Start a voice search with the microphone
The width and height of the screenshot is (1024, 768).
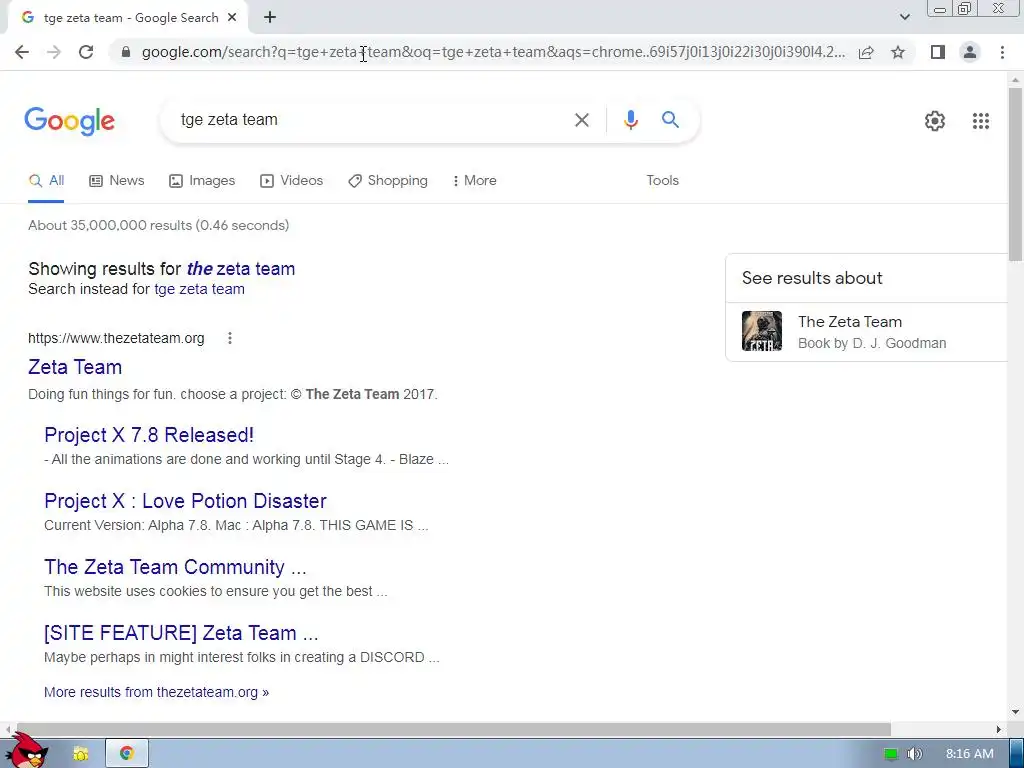(630, 120)
